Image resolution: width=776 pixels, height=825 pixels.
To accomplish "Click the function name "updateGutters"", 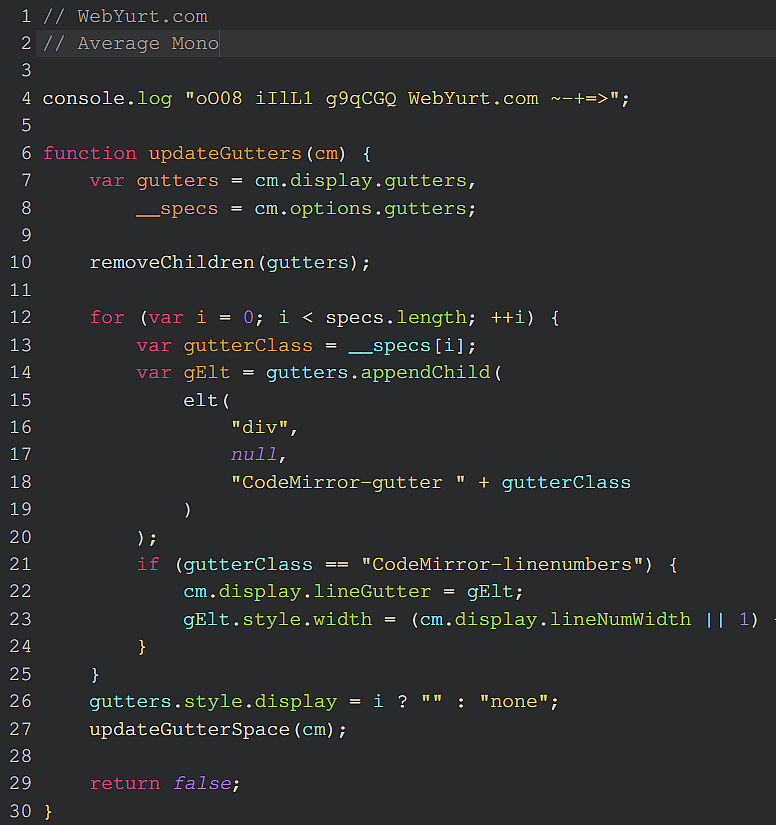I will [225, 153].
